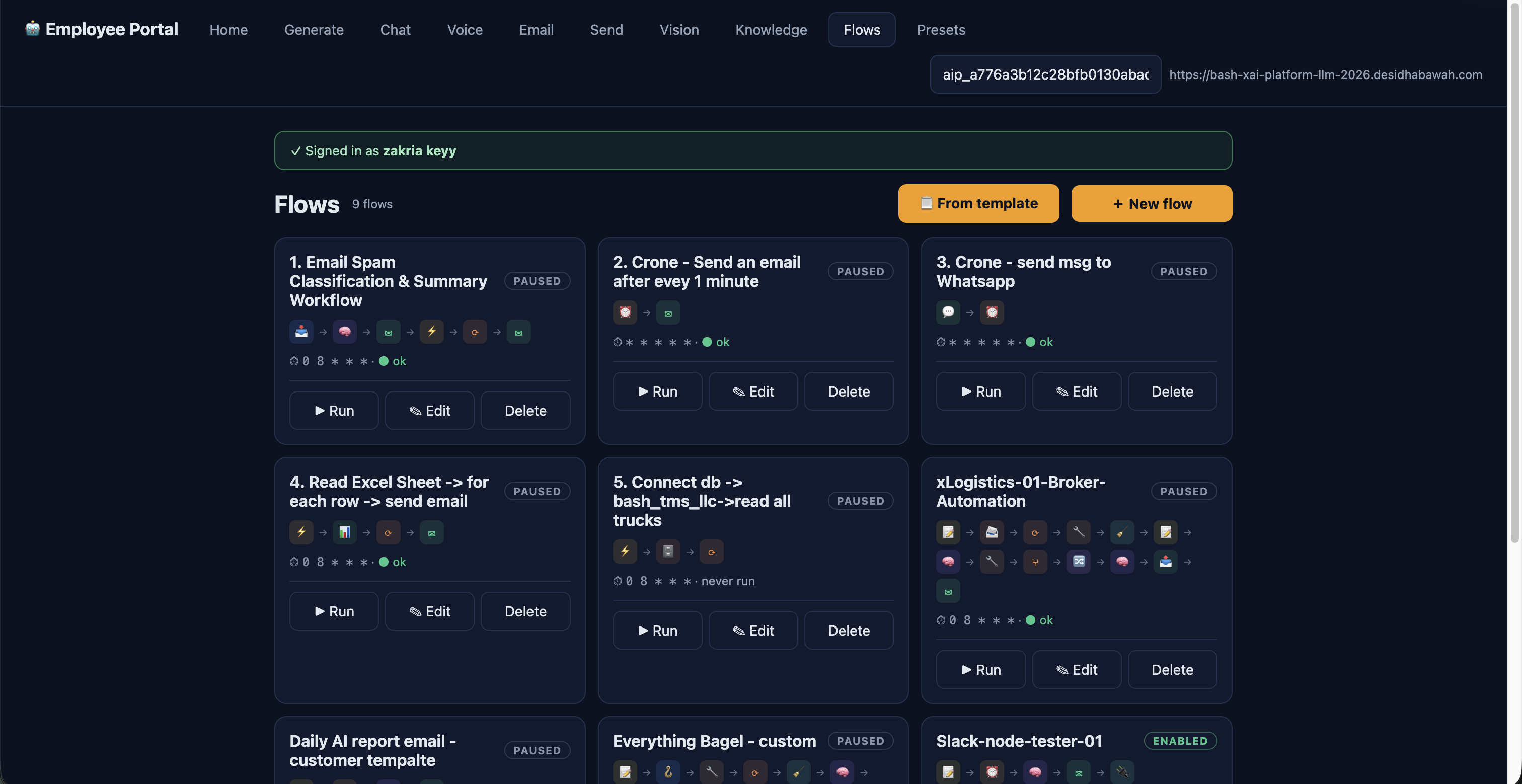The image size is (1522, 784).
Task: Click the page vertical scrollbar
Action: [1515, 272]
